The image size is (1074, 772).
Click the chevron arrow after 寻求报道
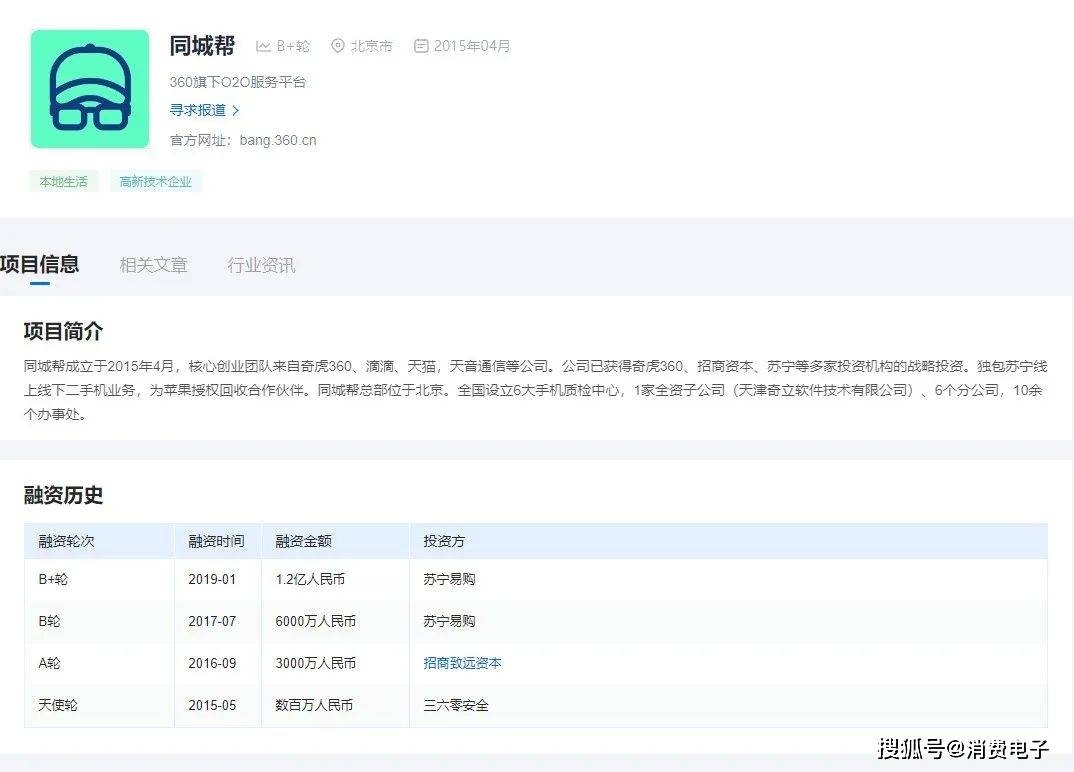[x=236, y=110]
